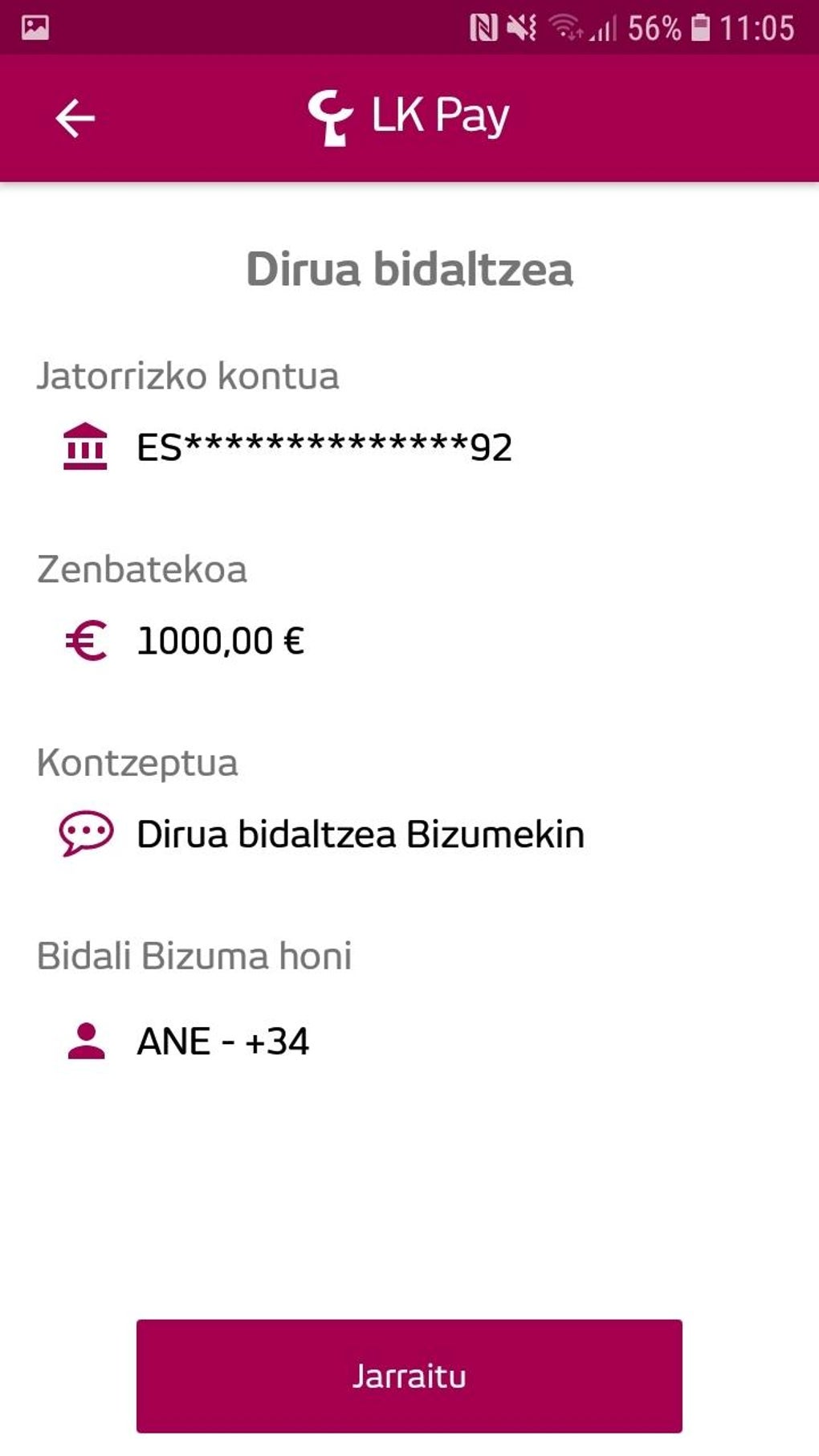
Task: Tap the image notification icon in status bar
Action: [35, 28]
